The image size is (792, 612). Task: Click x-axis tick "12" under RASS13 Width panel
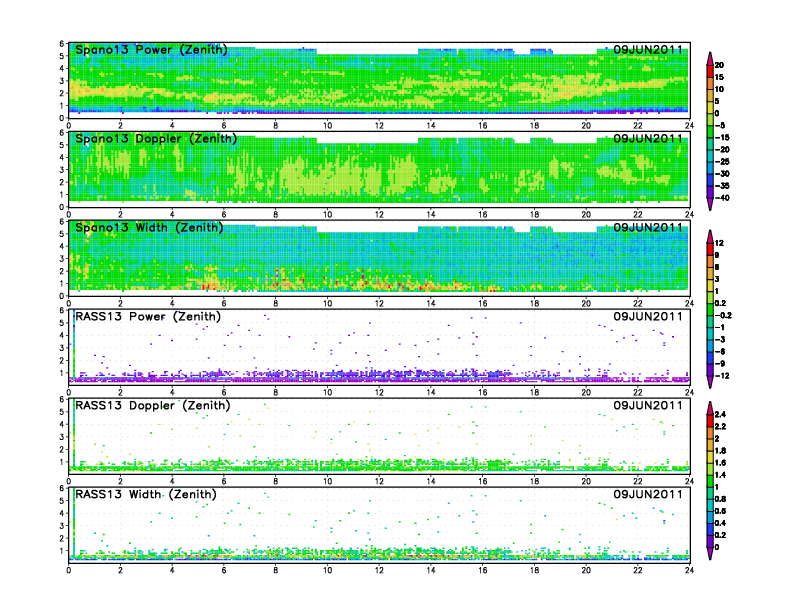(x=379, y=570)
